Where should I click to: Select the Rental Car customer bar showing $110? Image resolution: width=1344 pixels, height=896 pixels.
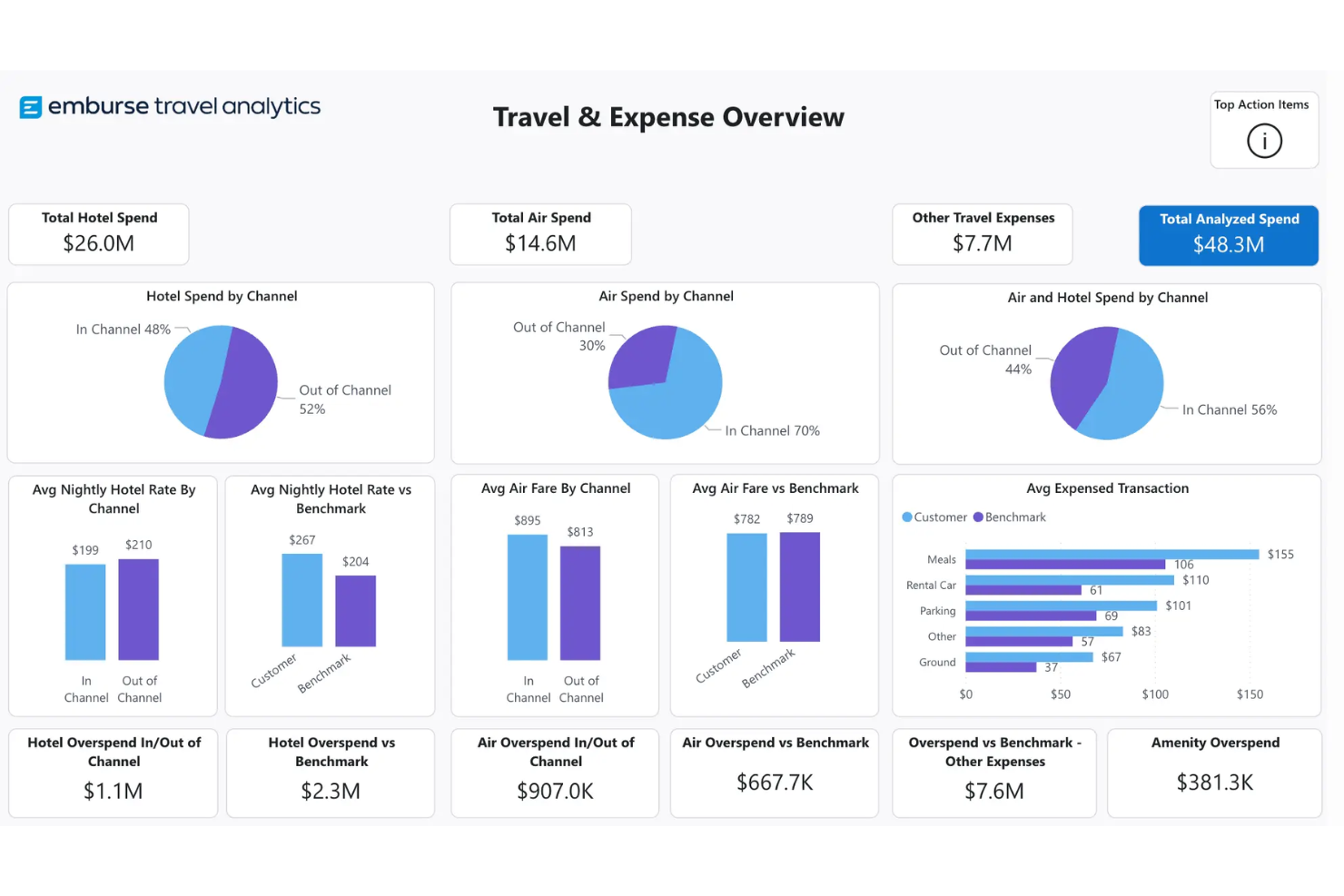tap(1069, 579)
